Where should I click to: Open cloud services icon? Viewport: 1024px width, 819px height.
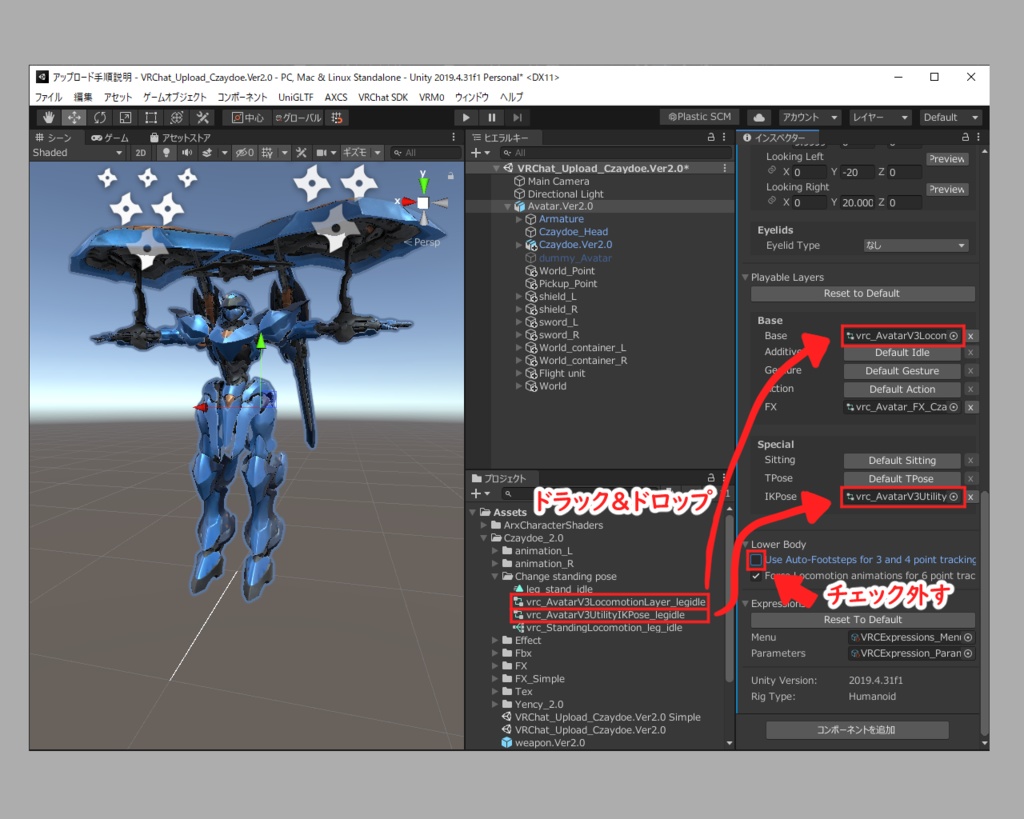[x=759, y=118]
